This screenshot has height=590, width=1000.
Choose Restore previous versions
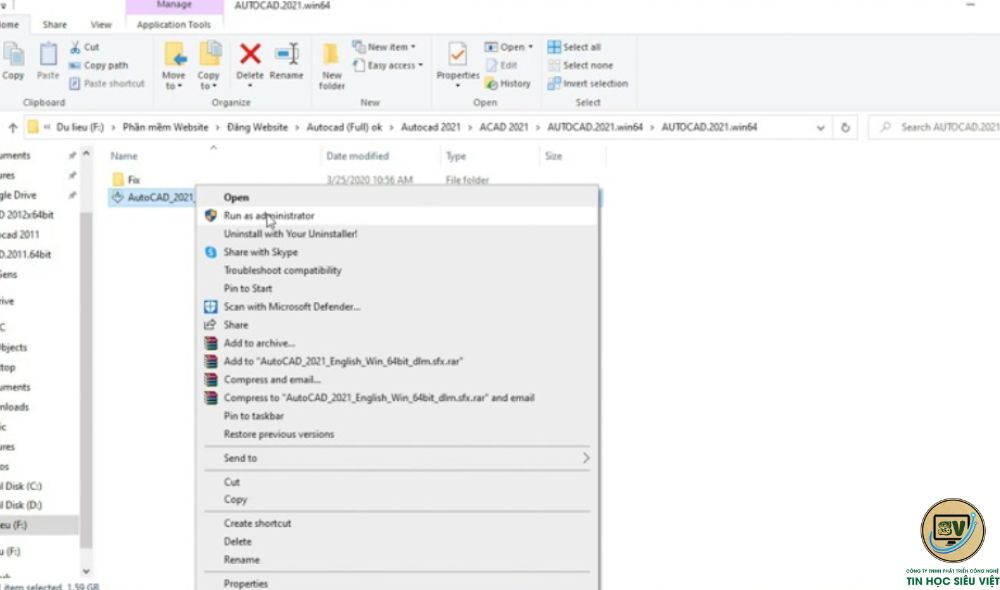[x=398, y=434]
